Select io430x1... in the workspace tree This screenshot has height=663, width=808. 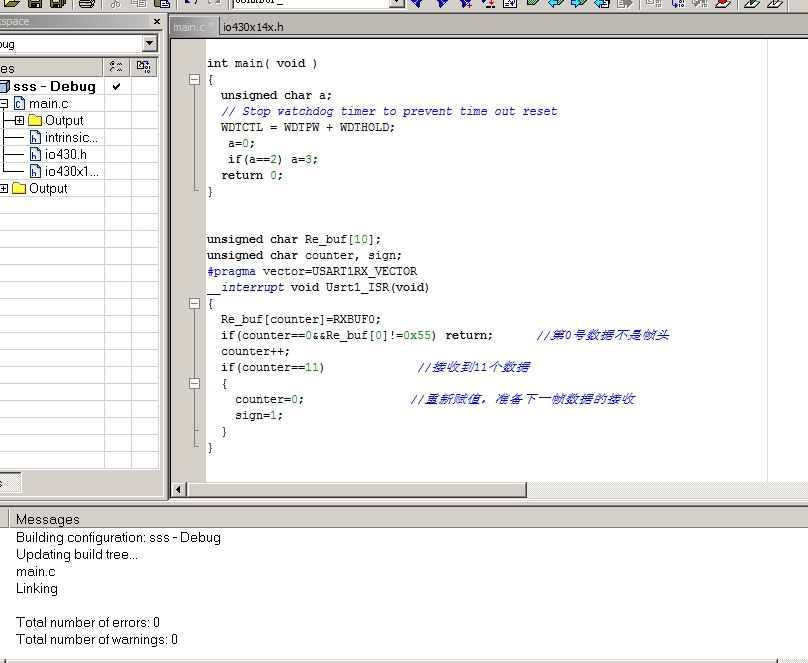click(x=72, y=172)
